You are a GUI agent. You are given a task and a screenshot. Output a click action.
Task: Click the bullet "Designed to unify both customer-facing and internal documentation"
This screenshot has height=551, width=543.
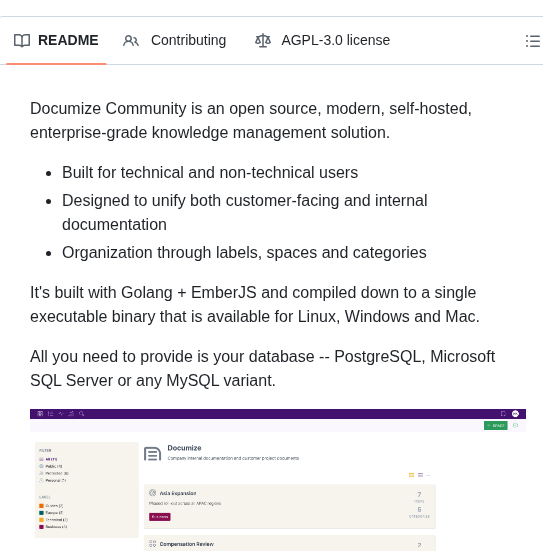coord(245,213)
